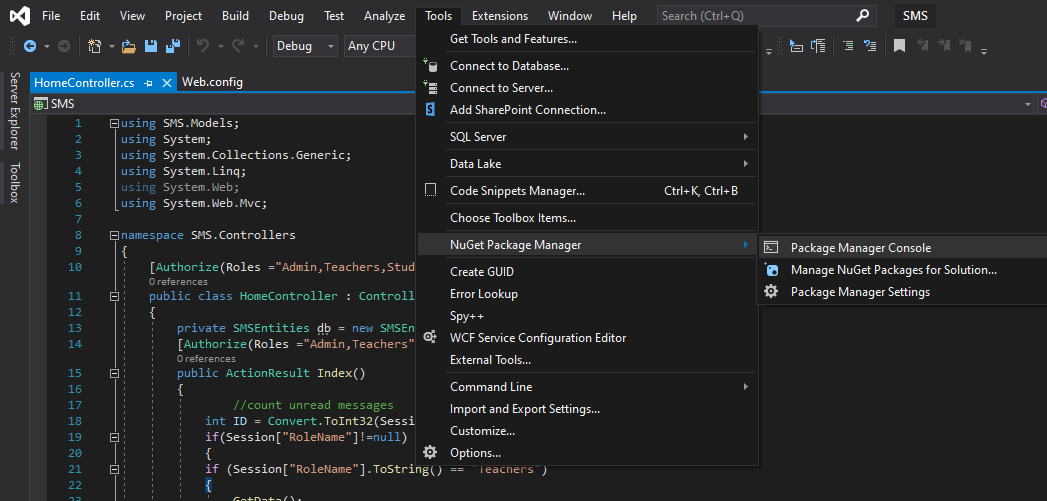Viewport: 1047px width, 501px height.
Task: Open the Help menu
Action: tap(624, 16)
